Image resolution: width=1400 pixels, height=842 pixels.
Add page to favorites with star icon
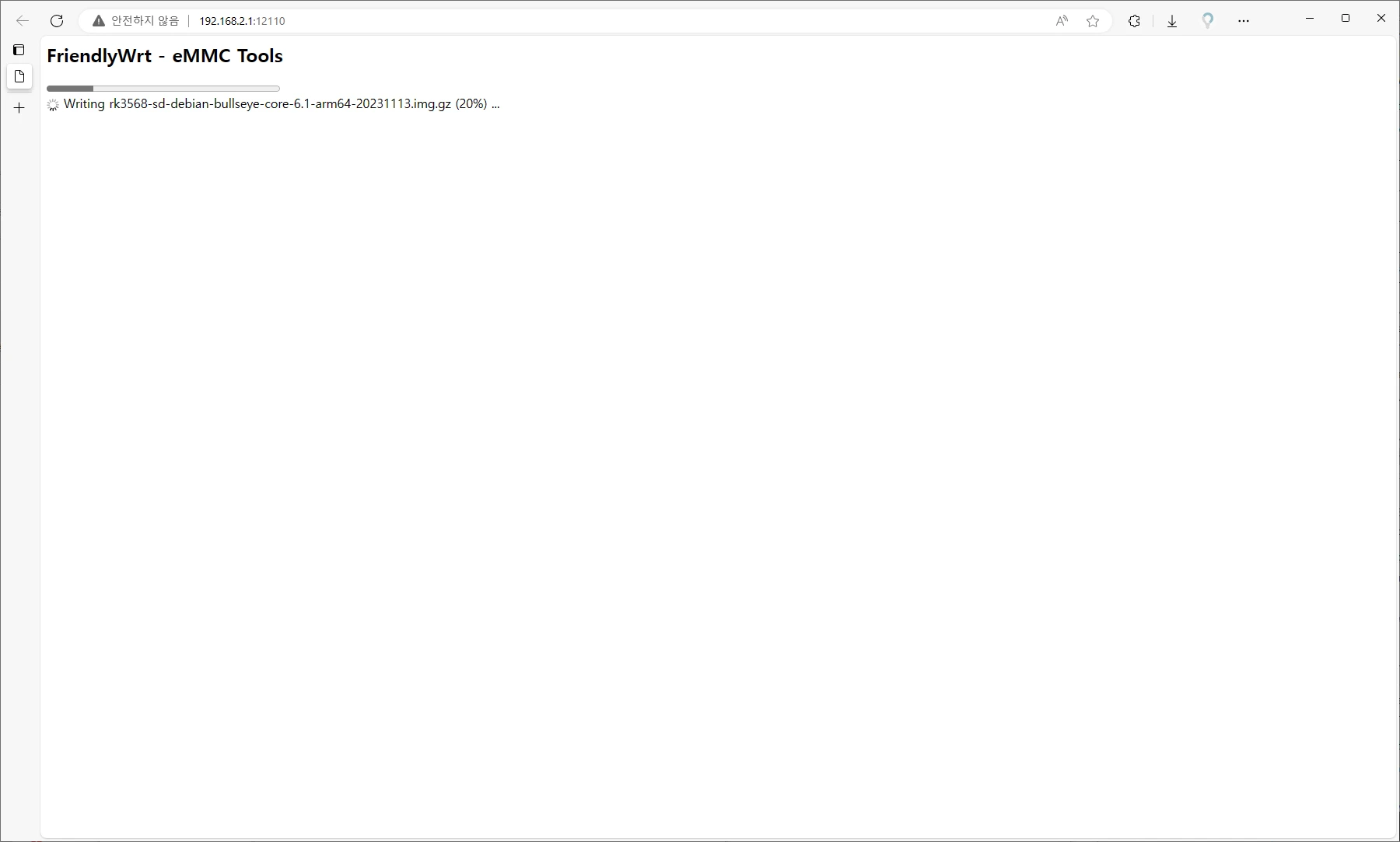pos(1093,21)
